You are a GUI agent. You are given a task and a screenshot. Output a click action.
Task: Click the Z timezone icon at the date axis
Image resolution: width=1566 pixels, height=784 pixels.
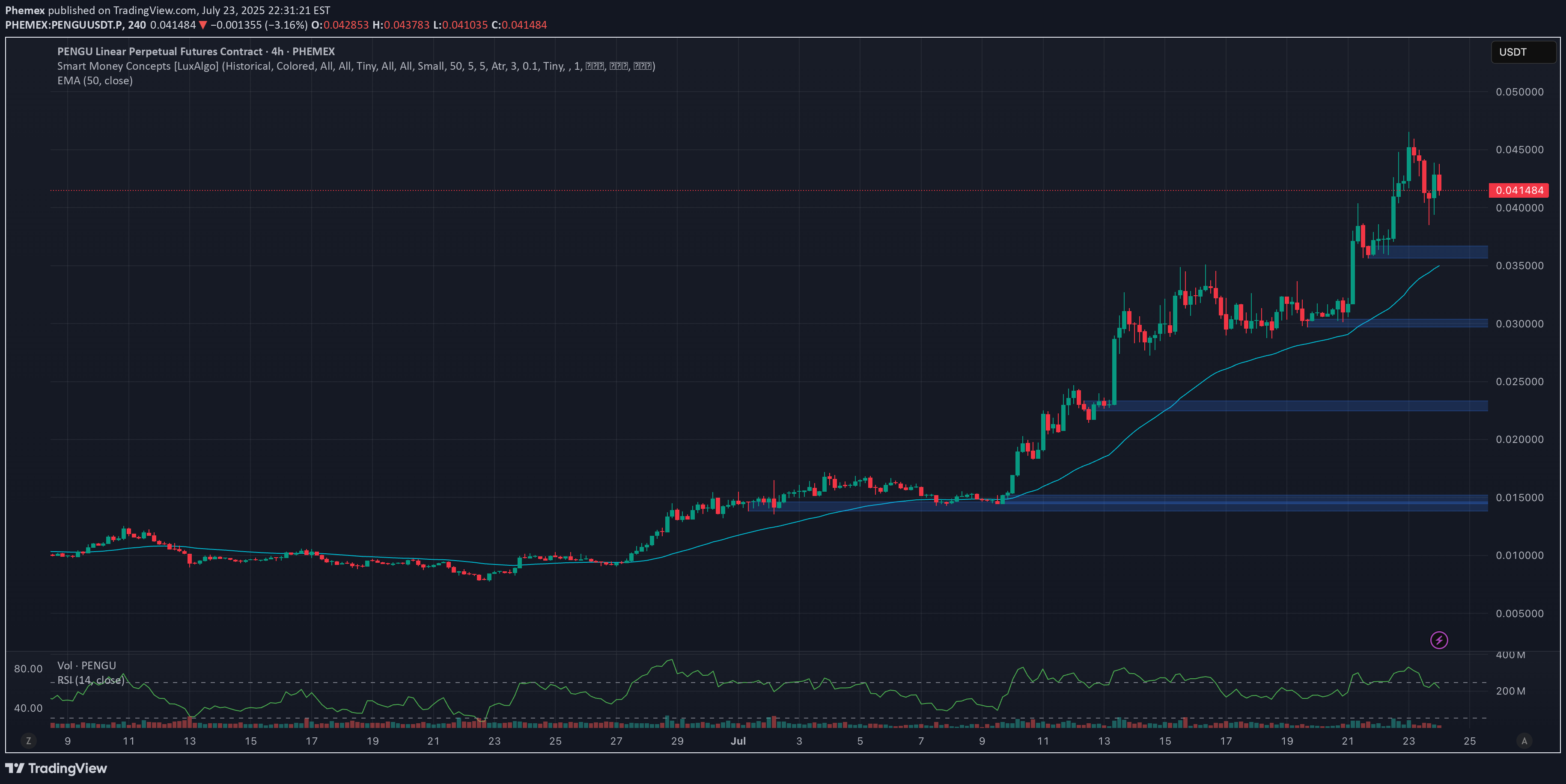[28, 741]
